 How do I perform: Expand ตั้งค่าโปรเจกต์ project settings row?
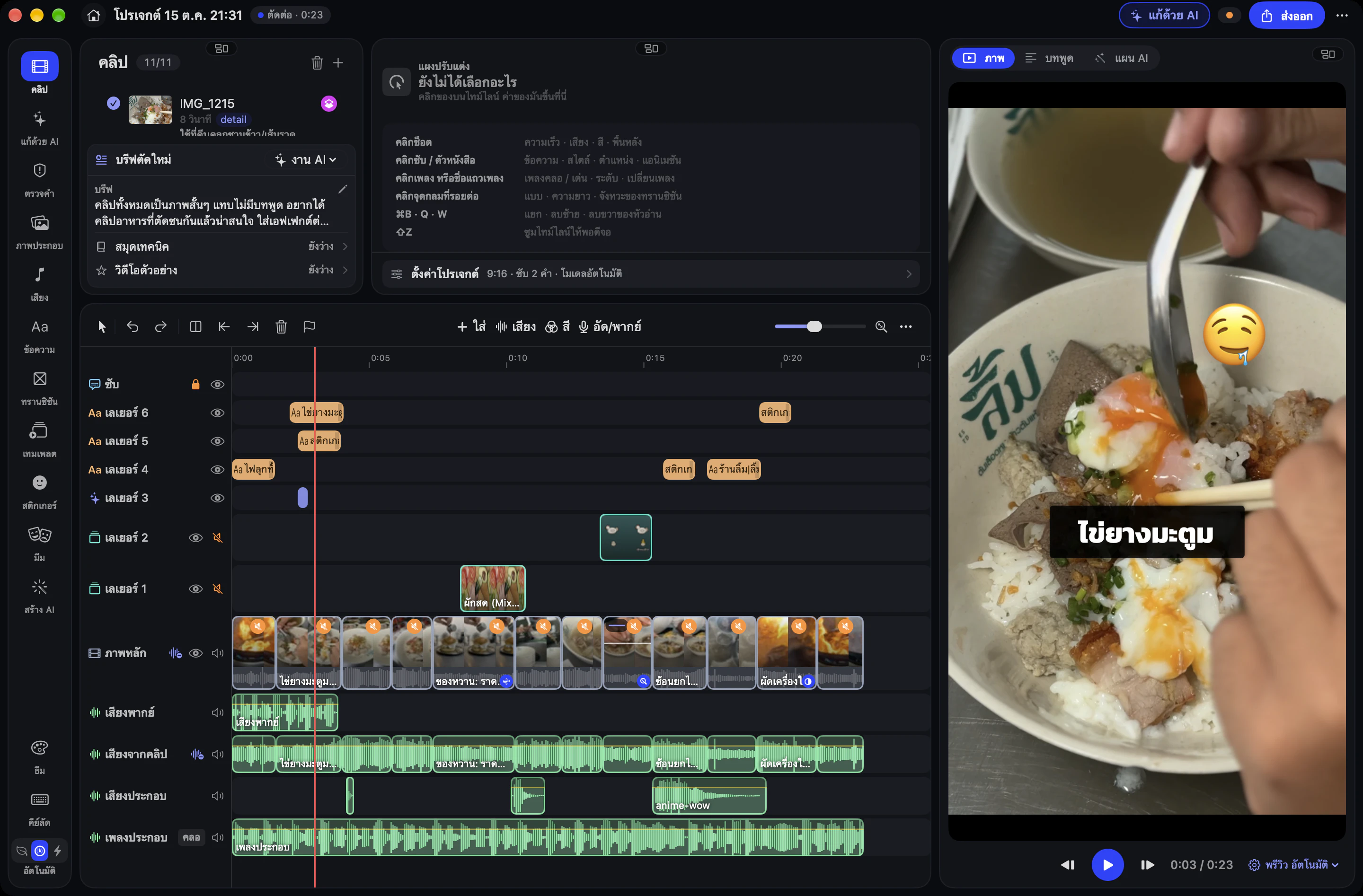tap(651, 273)
